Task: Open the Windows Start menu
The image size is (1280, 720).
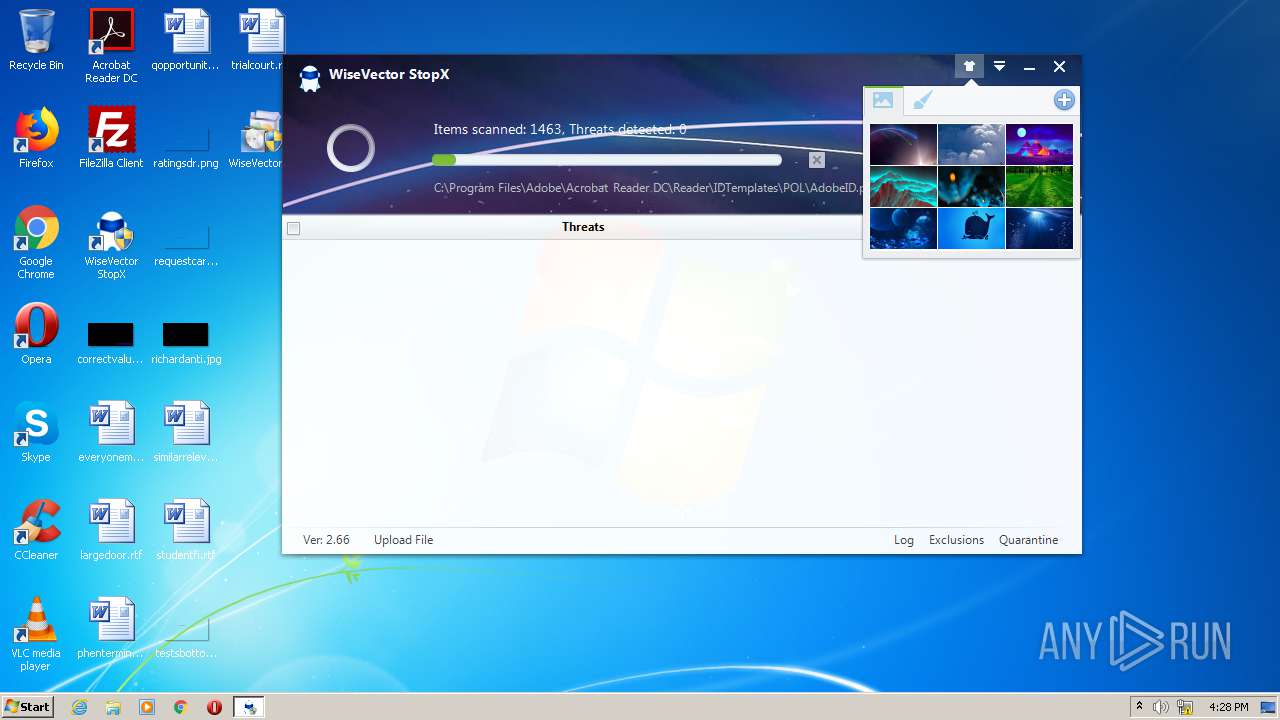Action: coord(27,707)
